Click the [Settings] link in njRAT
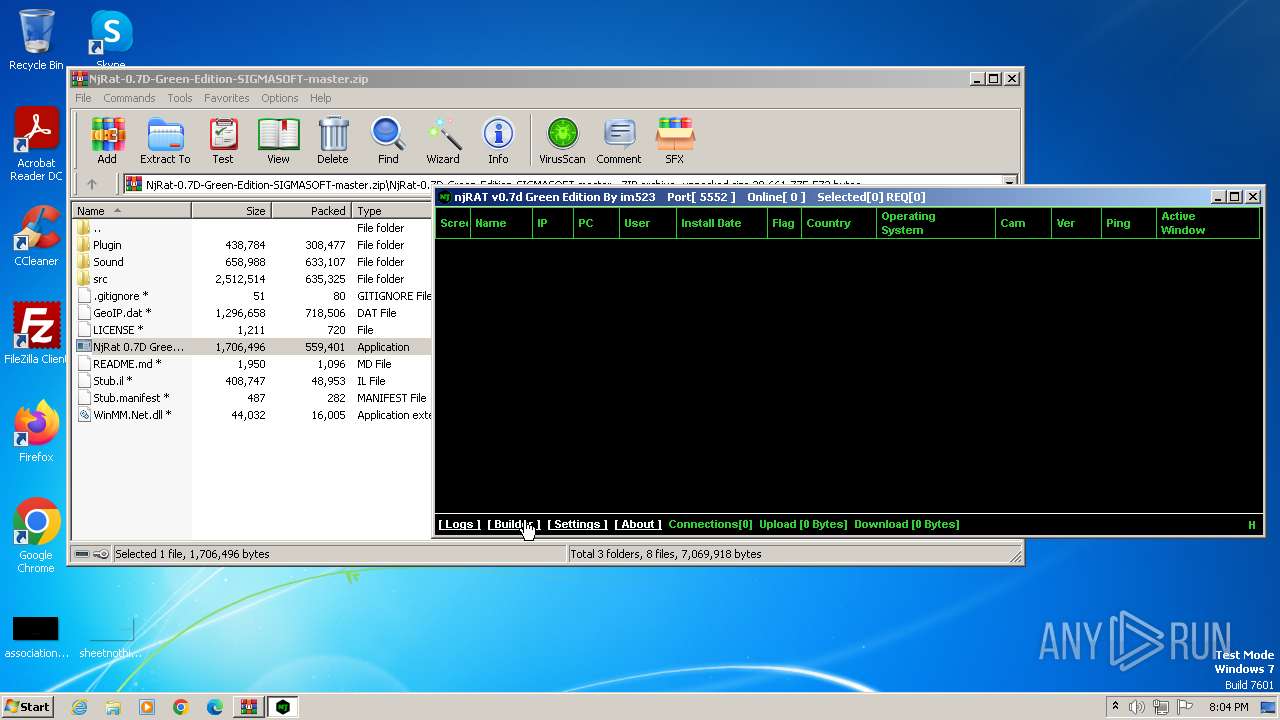The width and height of the screenshot is (1280, 720). pyautogui.click(x=577, y=524)
